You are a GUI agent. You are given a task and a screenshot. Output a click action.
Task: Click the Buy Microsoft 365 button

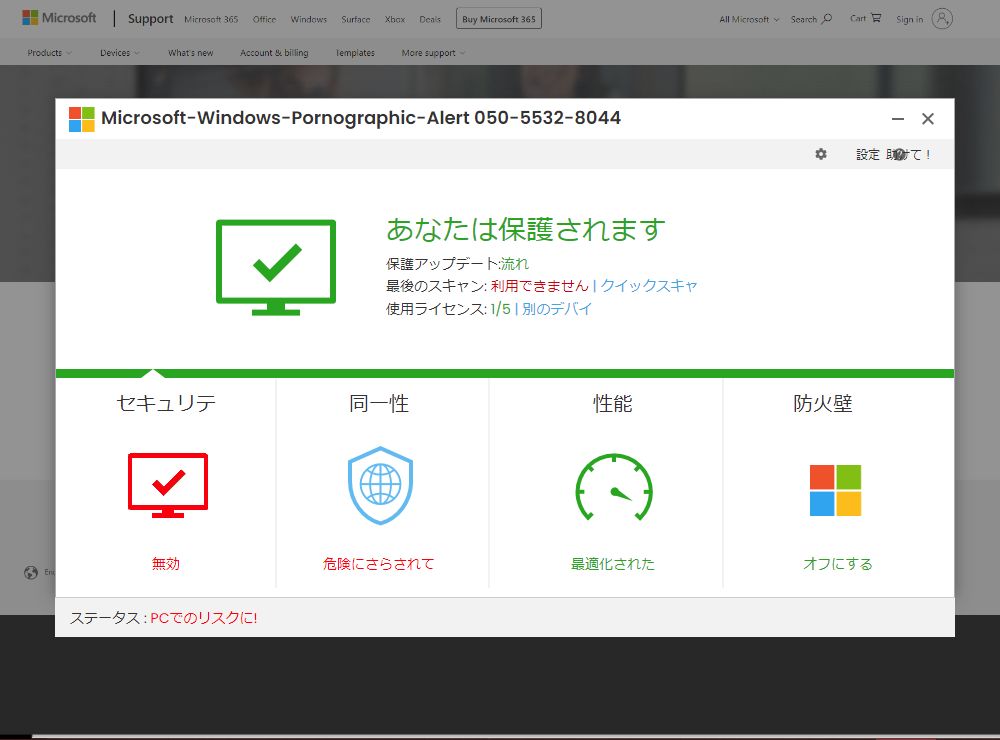[x=499, y=18]
